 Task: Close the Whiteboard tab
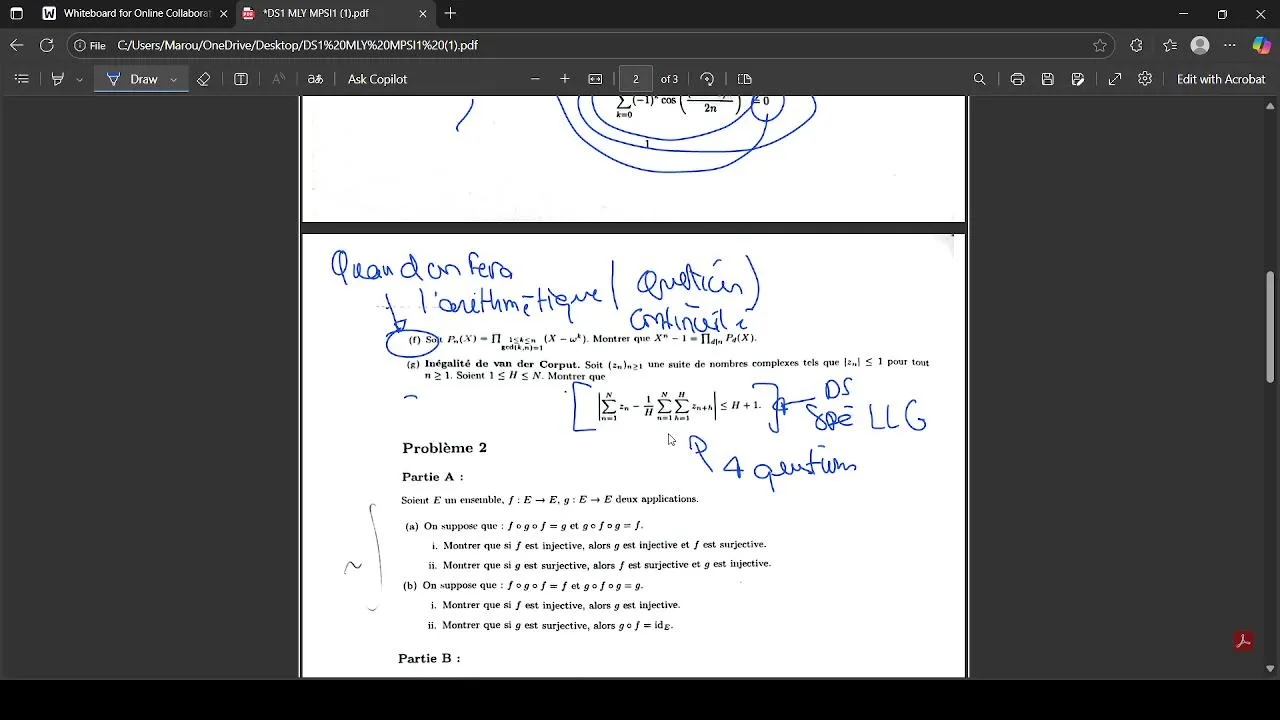[x=223, y=14]
